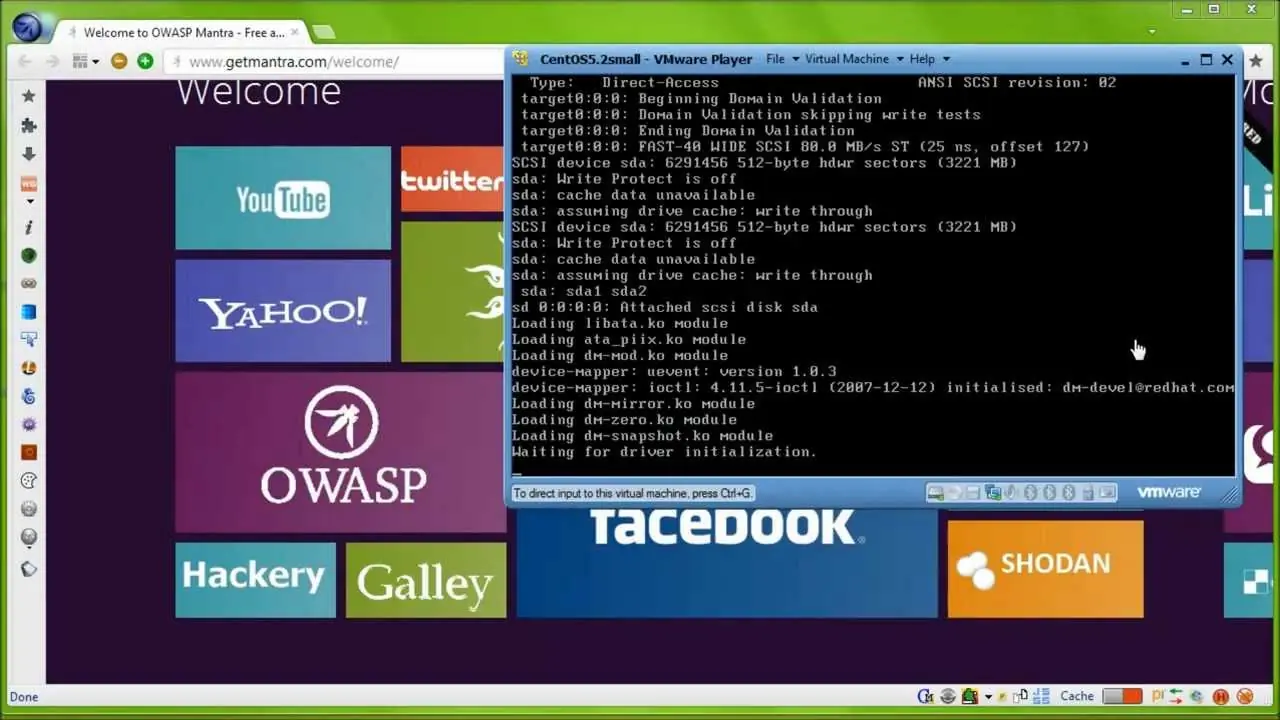Image resolution: width=1280 pixels, height=720 pixels.
Task: Open the YouTube tile
Action: tap(283, 198)
